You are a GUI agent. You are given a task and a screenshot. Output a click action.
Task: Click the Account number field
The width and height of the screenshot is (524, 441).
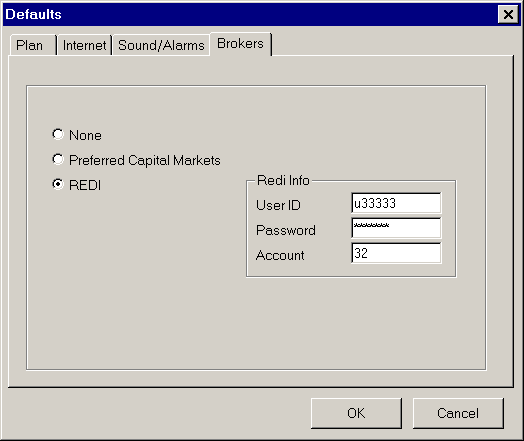pyautogui.click(x=396, y=253)
